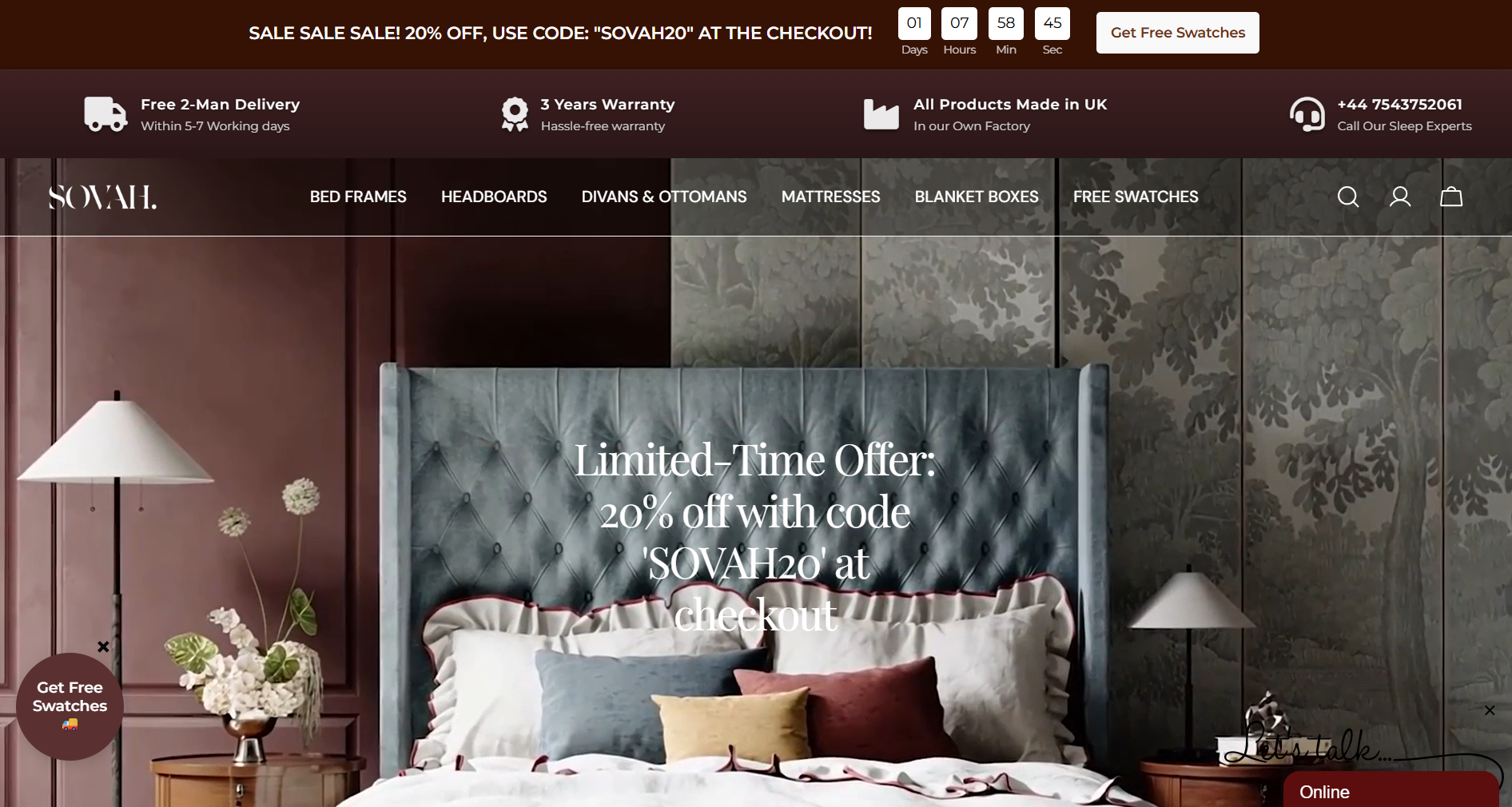
Task: Click the factory icon
Action: coord(881,114)
